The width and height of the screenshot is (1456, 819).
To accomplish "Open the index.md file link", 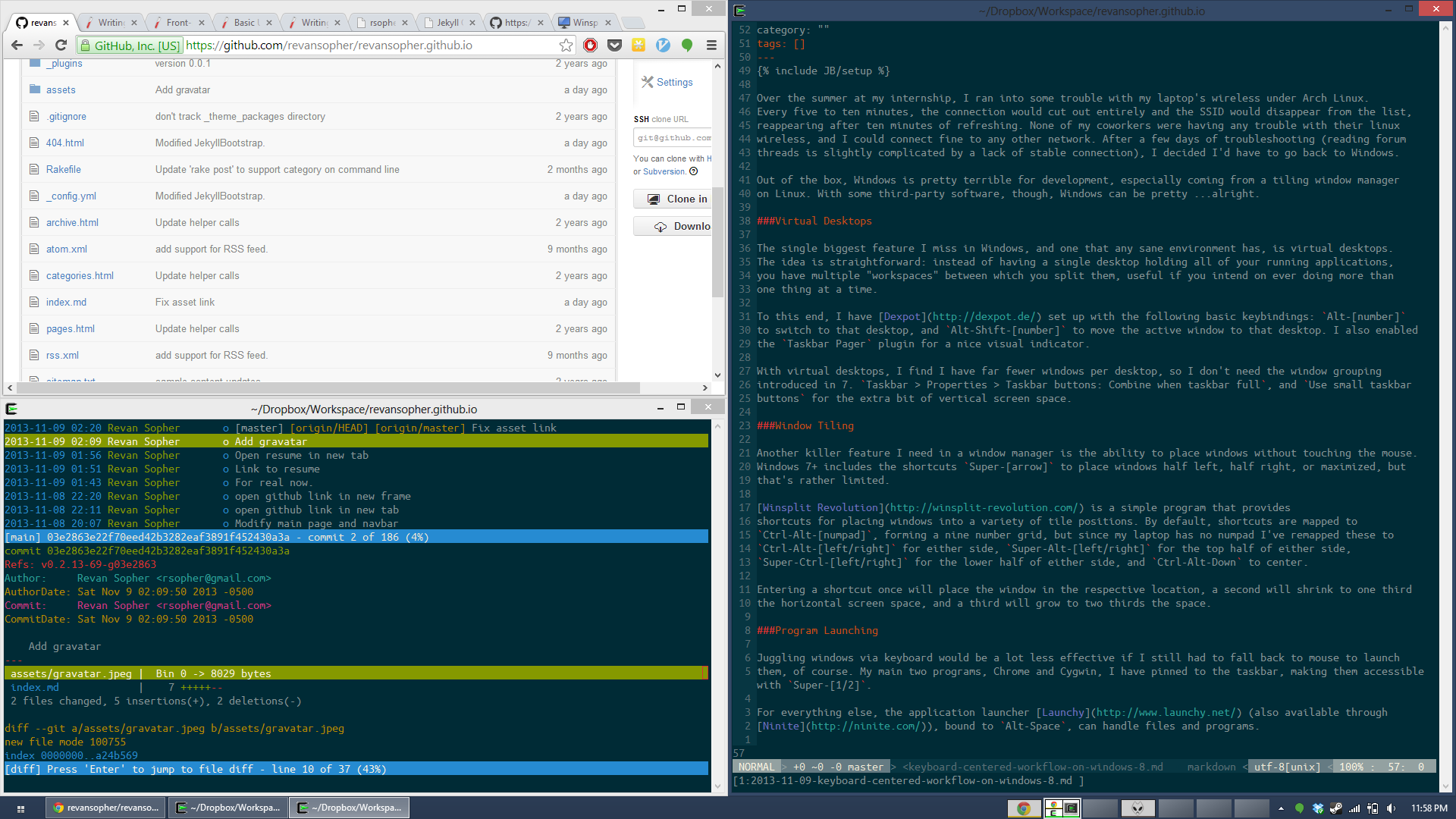I will pyautogui.click(x=66, y=302).
